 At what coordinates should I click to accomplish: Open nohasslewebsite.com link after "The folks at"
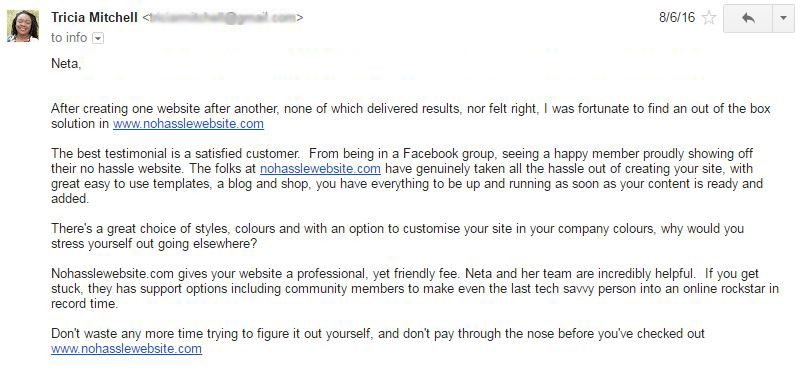[320, 169]
